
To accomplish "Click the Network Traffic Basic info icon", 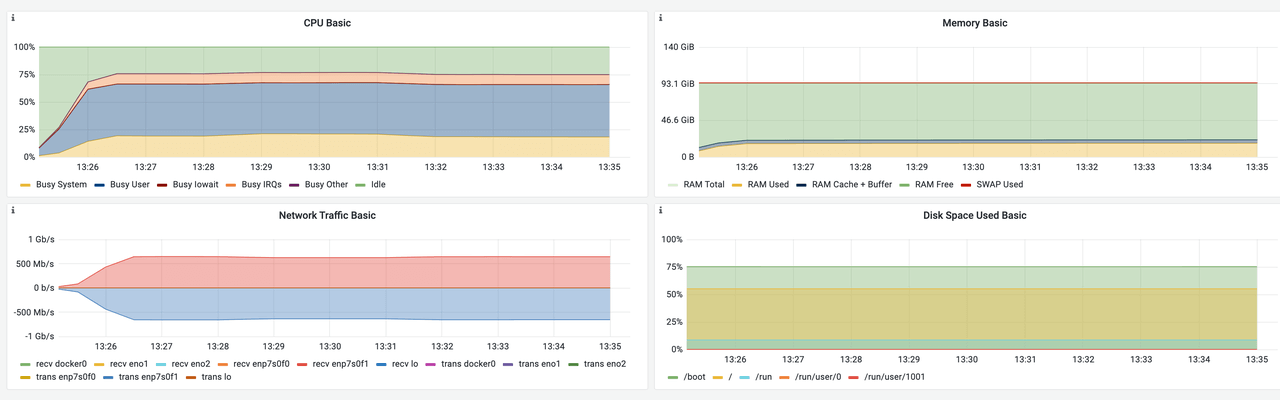I will point(13,211).
